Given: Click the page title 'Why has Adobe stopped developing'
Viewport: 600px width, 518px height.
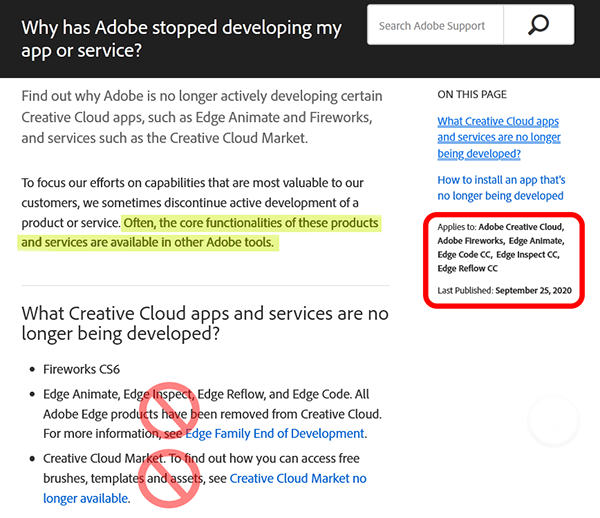Looking at the screenshot, I should pos(181,39).
